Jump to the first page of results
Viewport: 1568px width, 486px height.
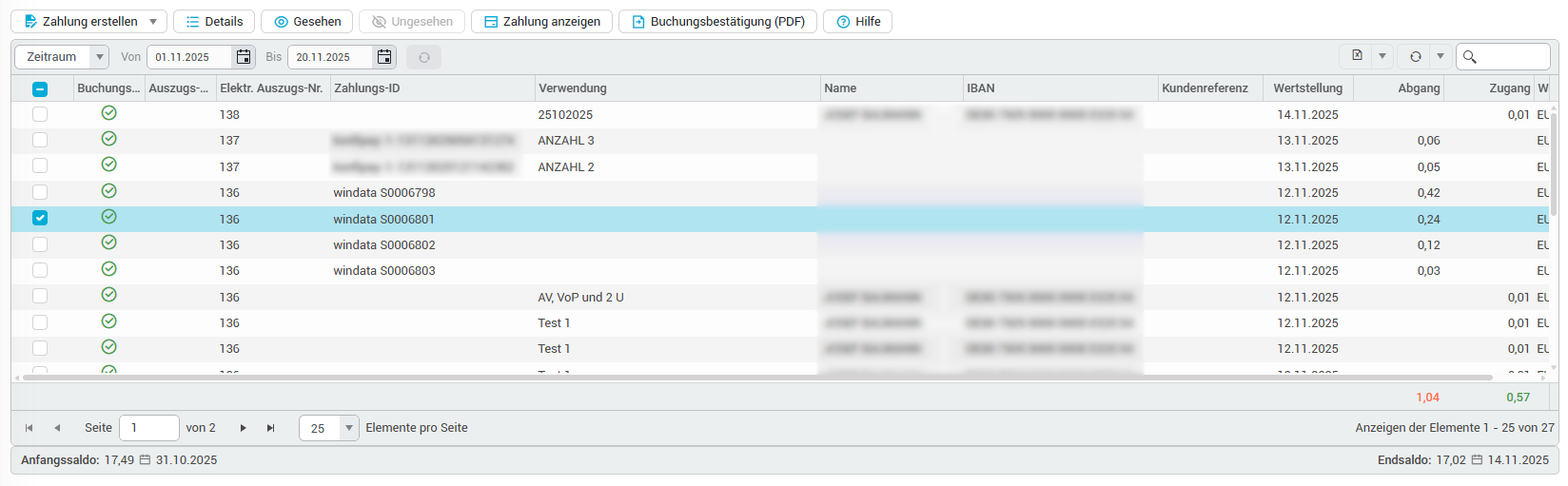pos(29,428)
